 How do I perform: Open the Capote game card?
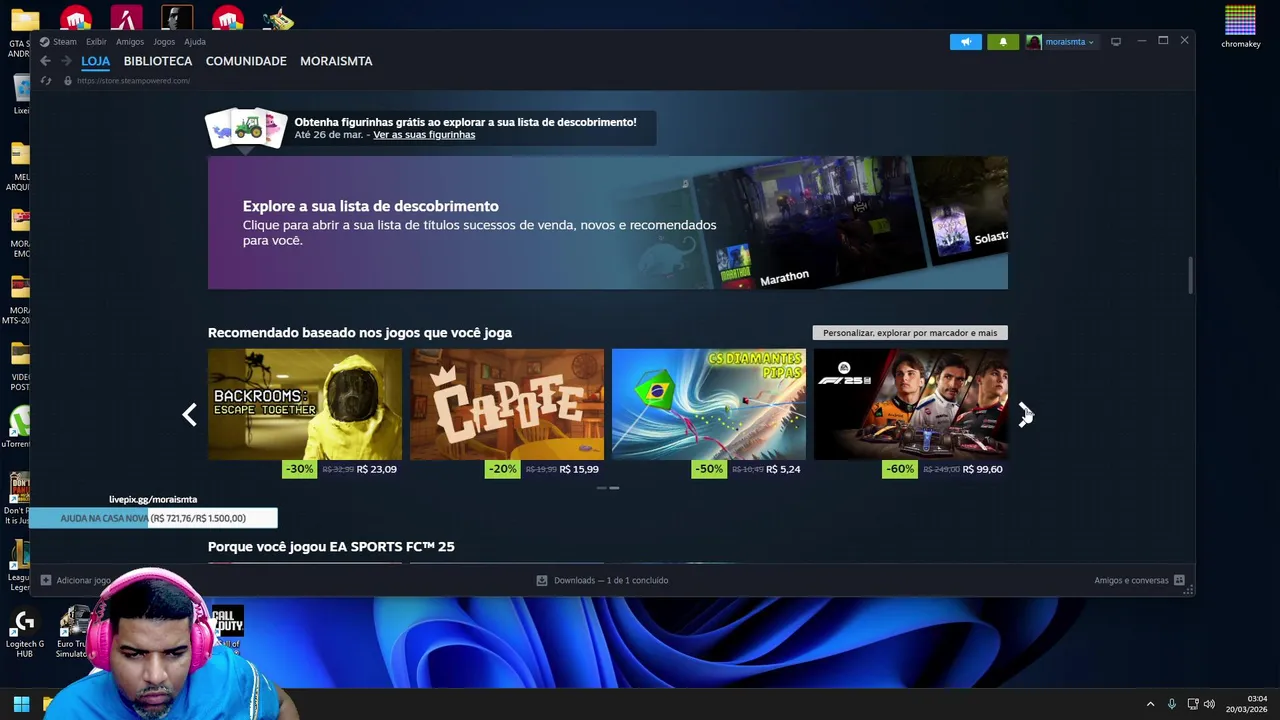[x=507, y=404]
